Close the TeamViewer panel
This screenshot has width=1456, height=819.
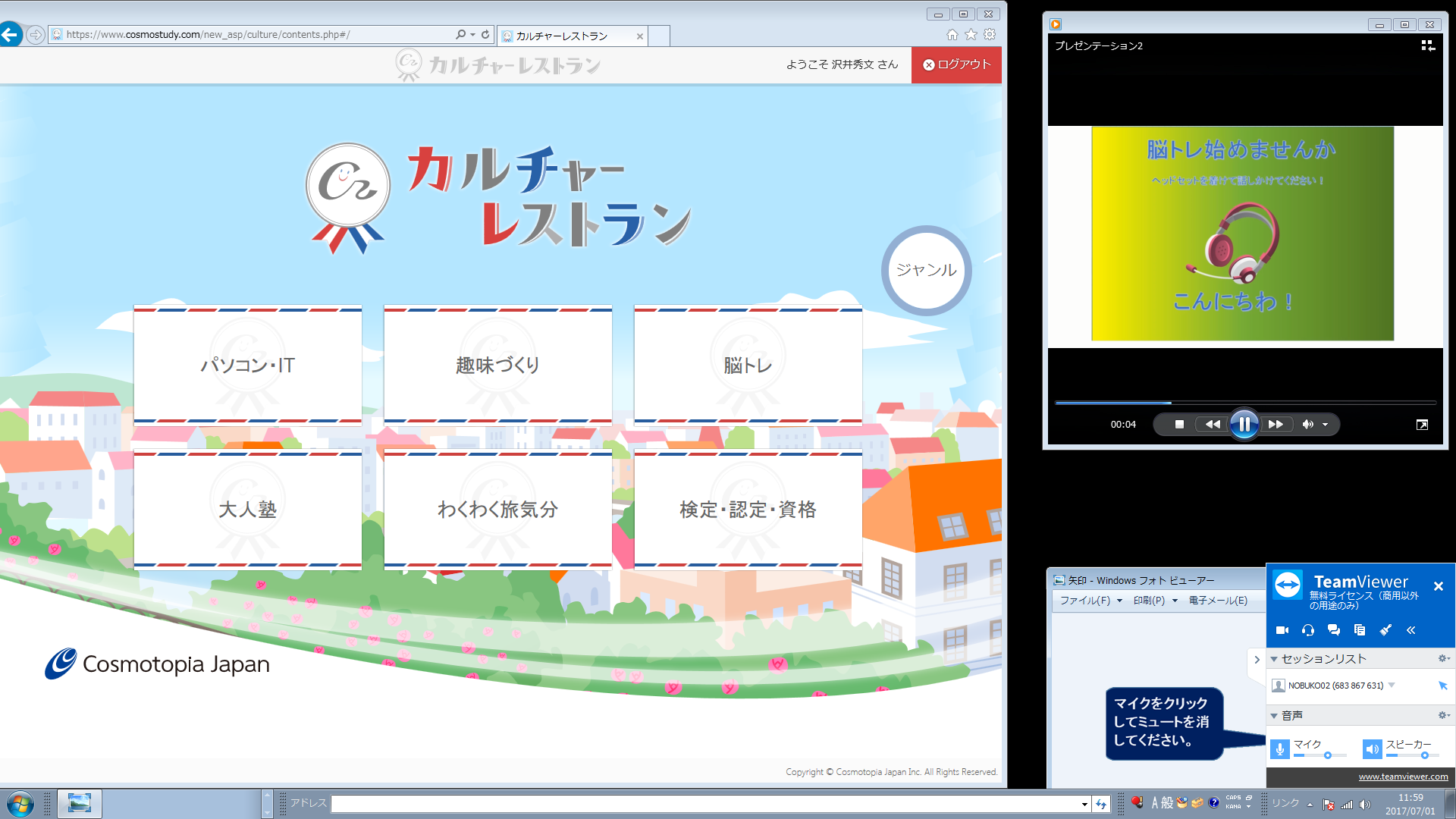1439,586
